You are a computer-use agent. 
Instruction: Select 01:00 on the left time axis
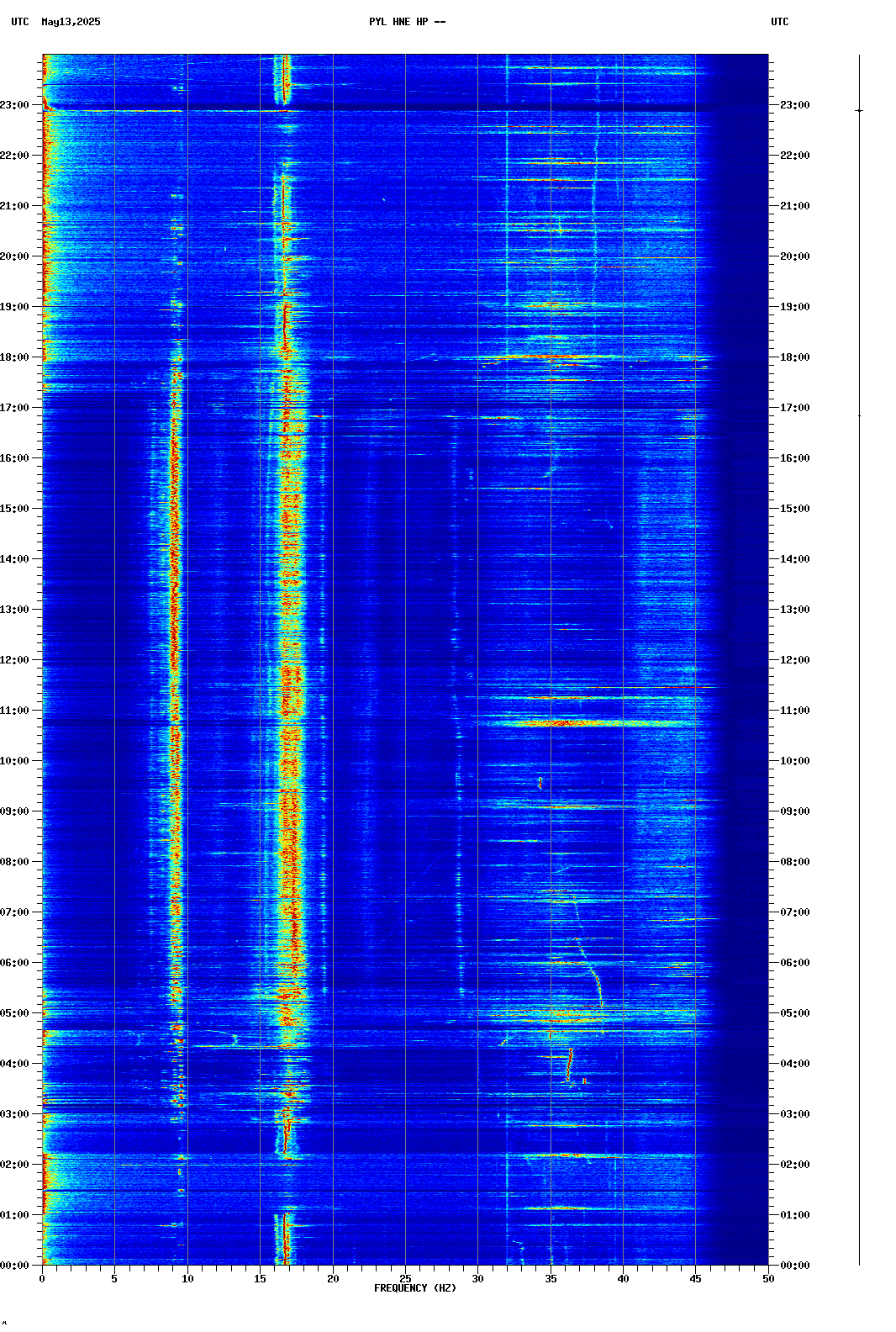coord(15,1215)
